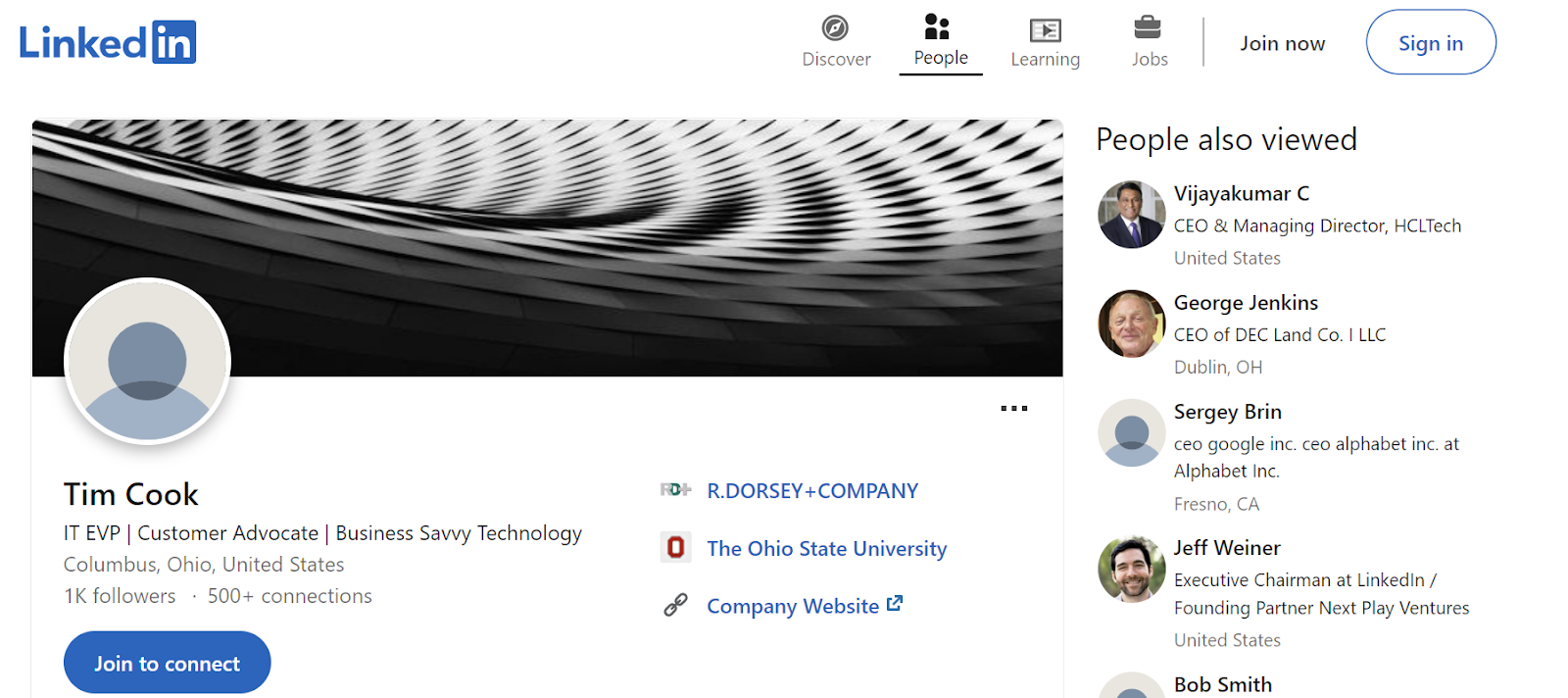Open Vijayakumar C's profile photo
Image resolution: width=1568 pixels, height=698 pixels.
(1132, 215)
